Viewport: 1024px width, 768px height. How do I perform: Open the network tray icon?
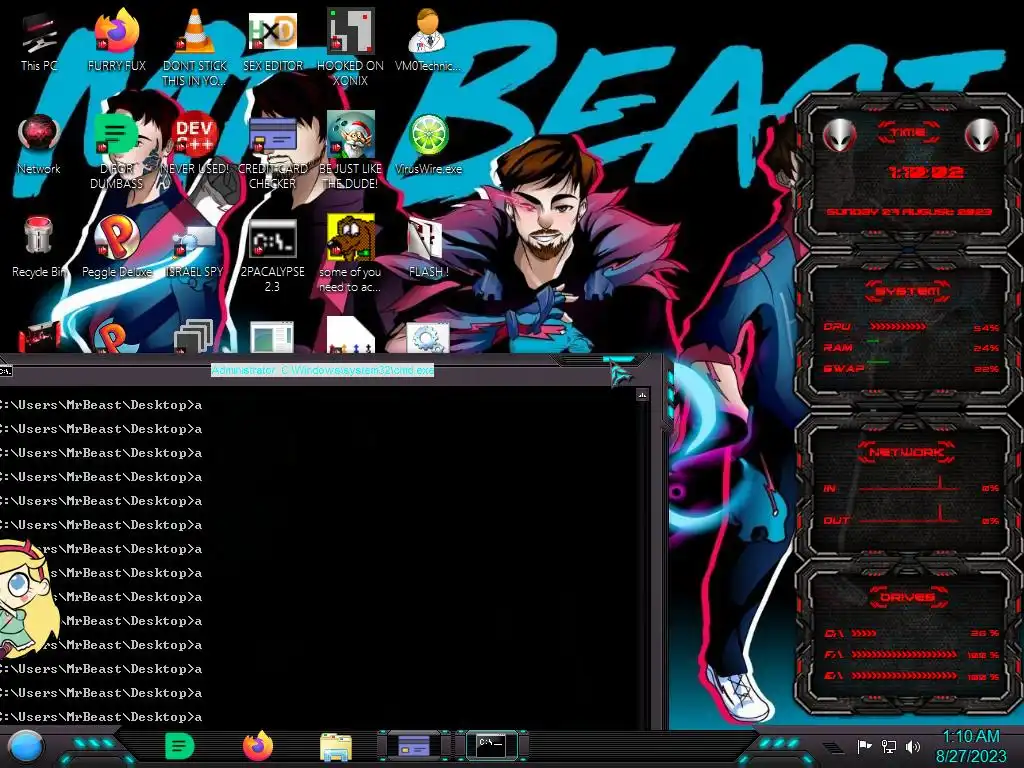click(x=889, y=746)
